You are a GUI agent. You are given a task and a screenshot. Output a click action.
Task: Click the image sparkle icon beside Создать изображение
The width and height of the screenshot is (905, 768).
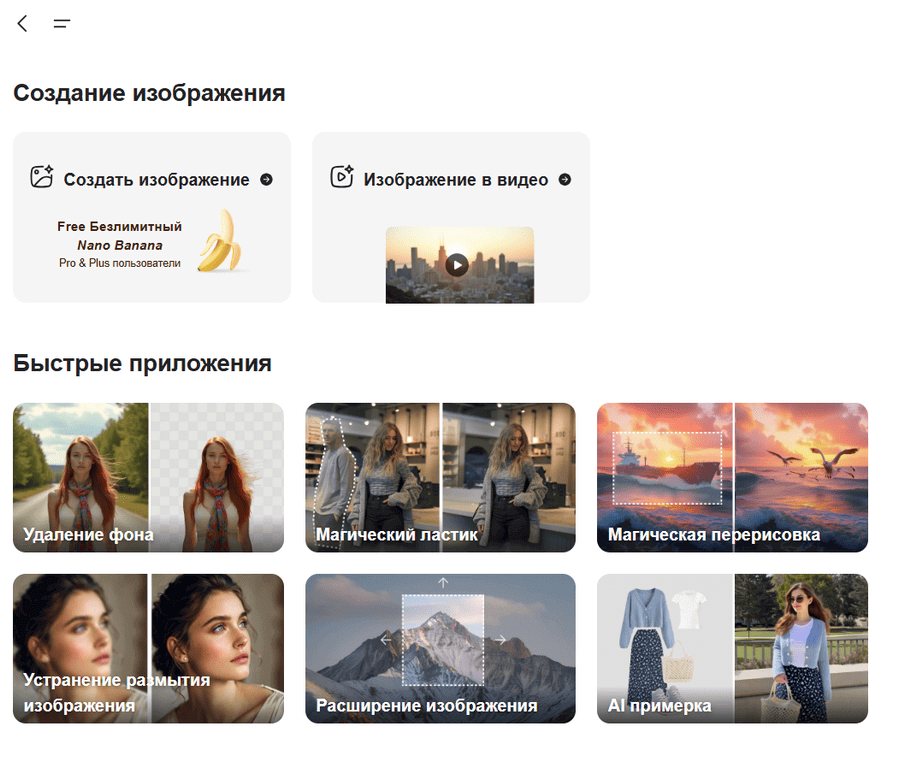(x=42, y=177)
